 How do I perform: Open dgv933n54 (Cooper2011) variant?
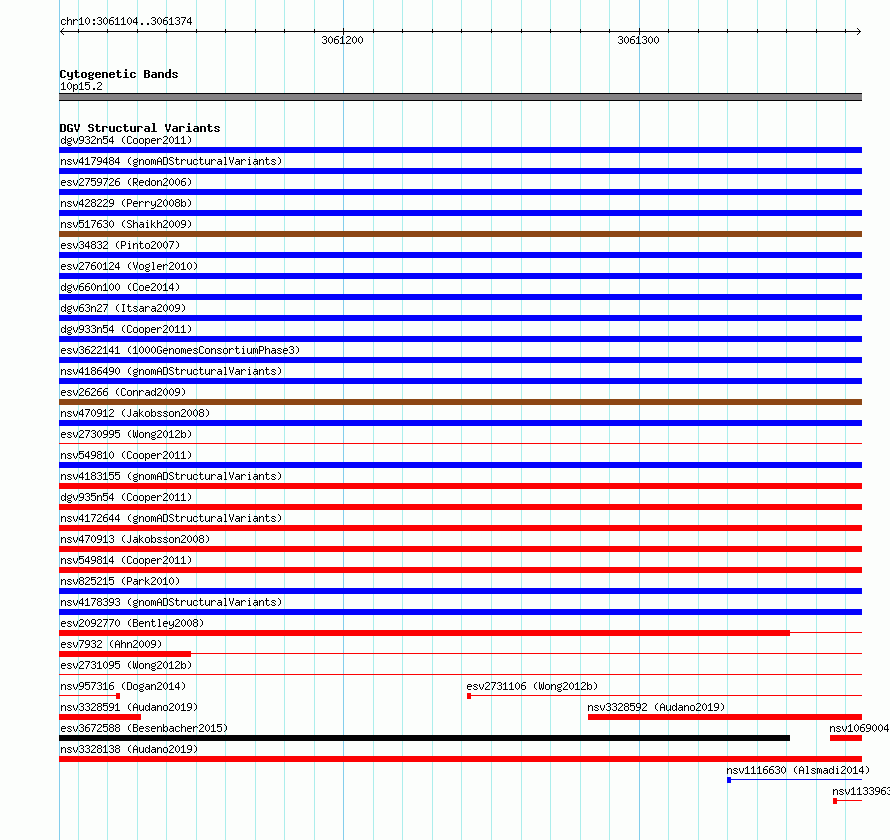click(x=126, y=329)
